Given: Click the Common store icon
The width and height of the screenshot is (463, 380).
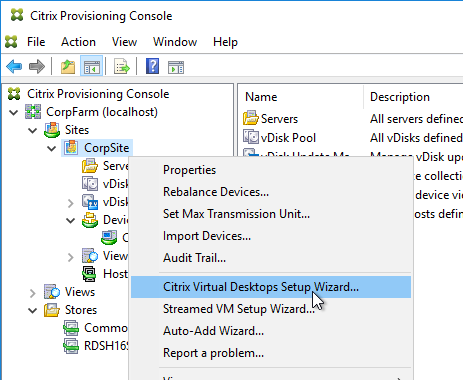Looking at the screenshot, I should click(71, 328).
